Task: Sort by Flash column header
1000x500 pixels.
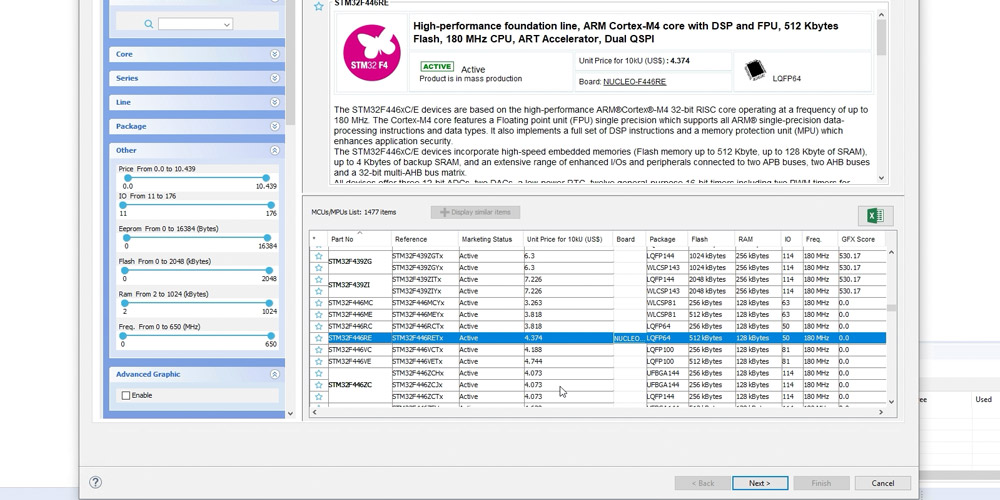Action: tap(711, 239)
